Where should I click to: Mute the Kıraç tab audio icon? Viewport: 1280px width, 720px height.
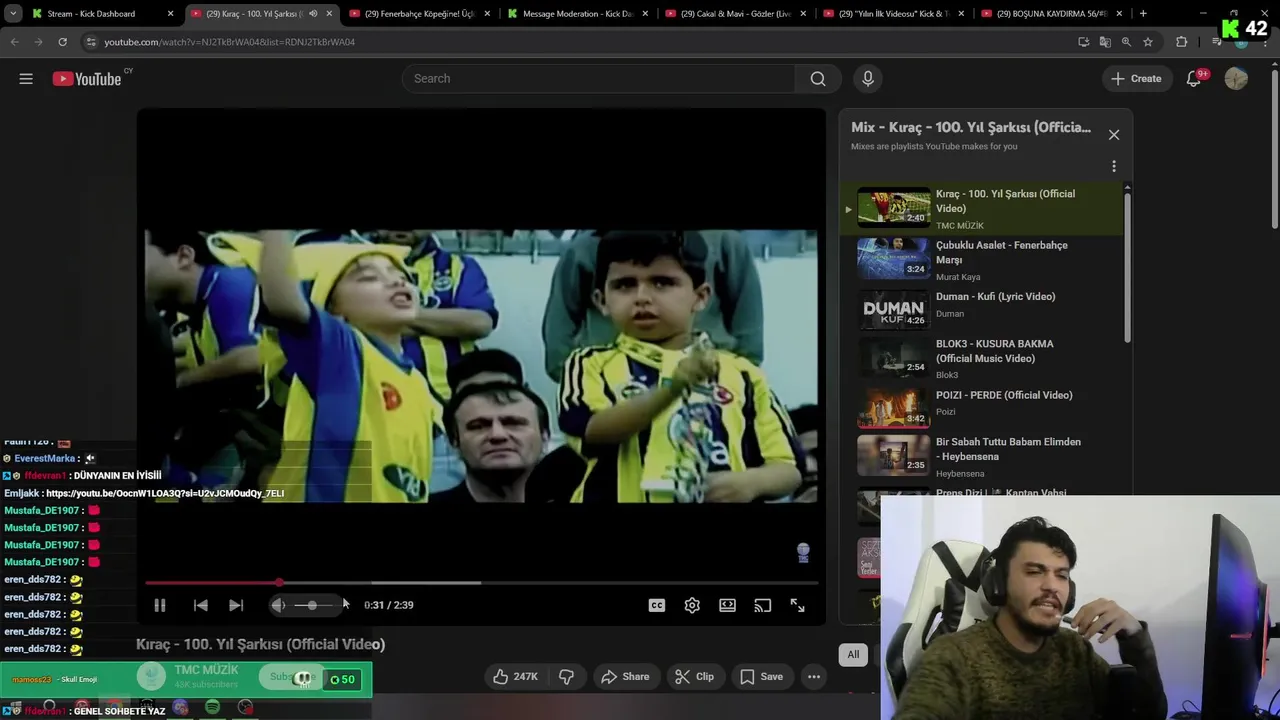[x=313, y=14]
